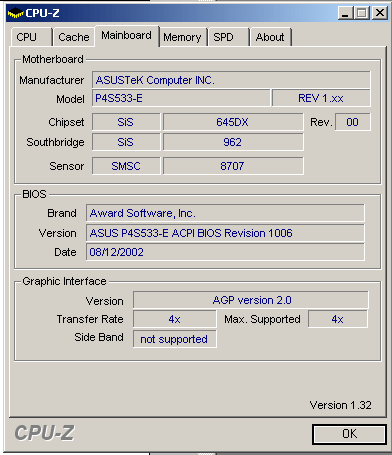The height and width of the screenshot is (455, 392).
Task: Click the Version 1.32 text
Action: click(340, 405)
